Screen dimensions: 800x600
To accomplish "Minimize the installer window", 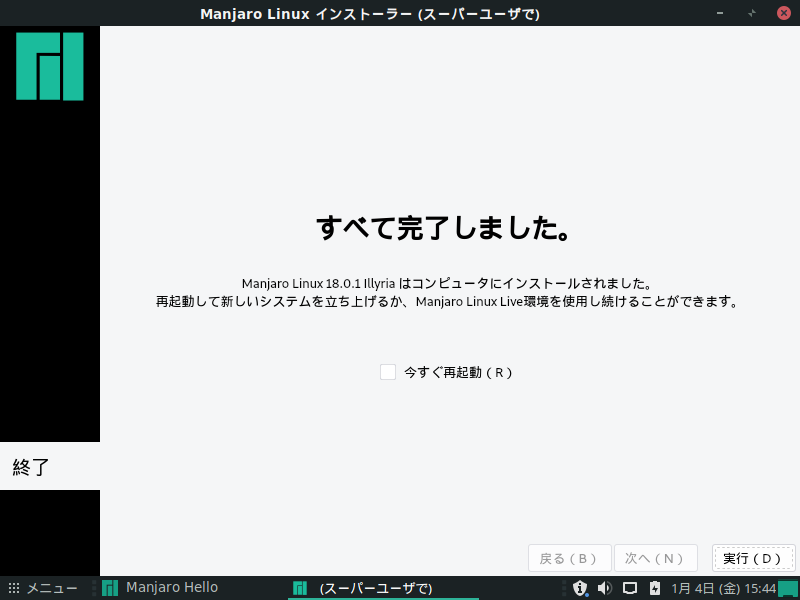I will click(x=720, y=13).
